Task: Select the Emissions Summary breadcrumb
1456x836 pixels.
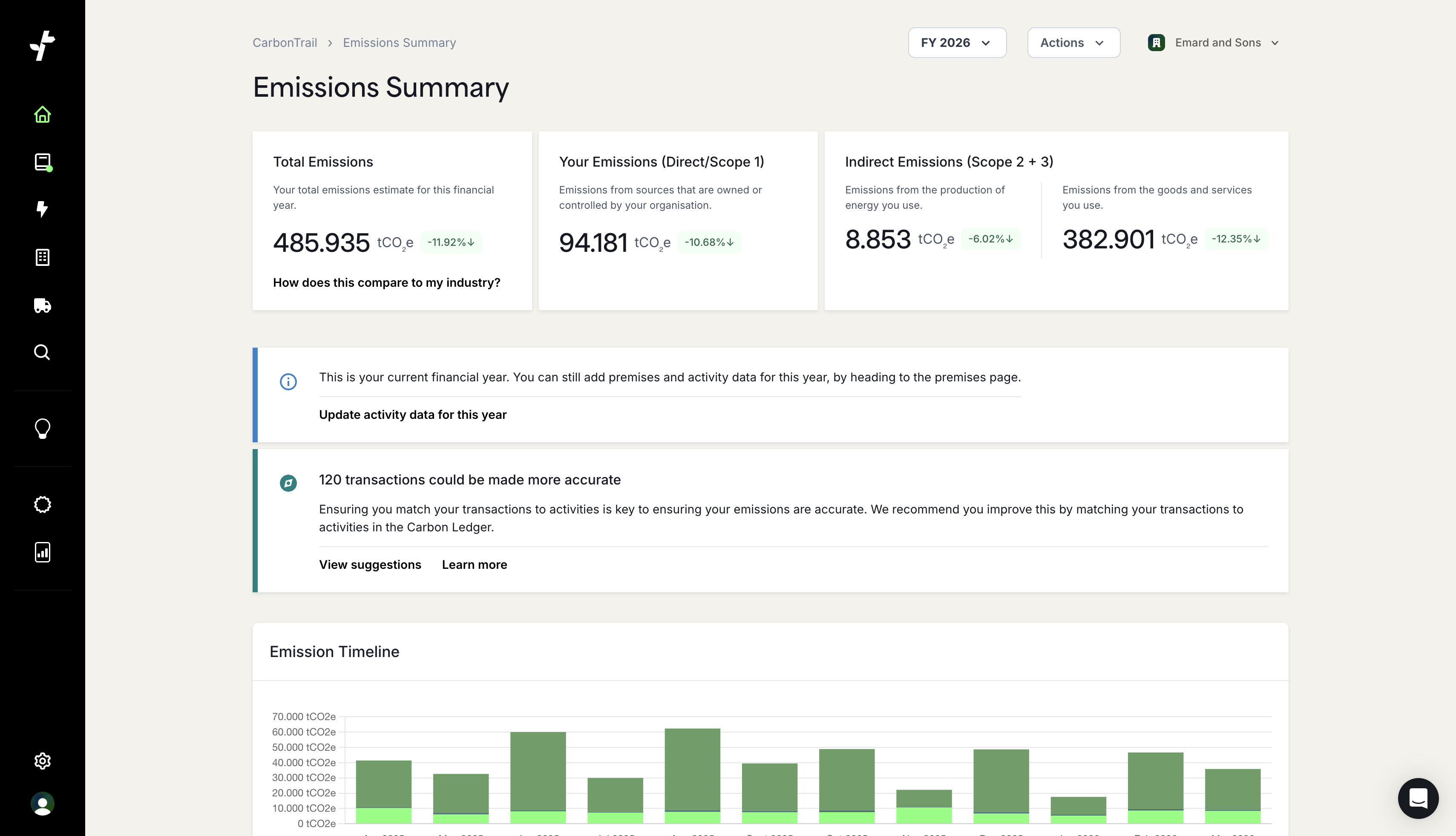Action: 399,43
